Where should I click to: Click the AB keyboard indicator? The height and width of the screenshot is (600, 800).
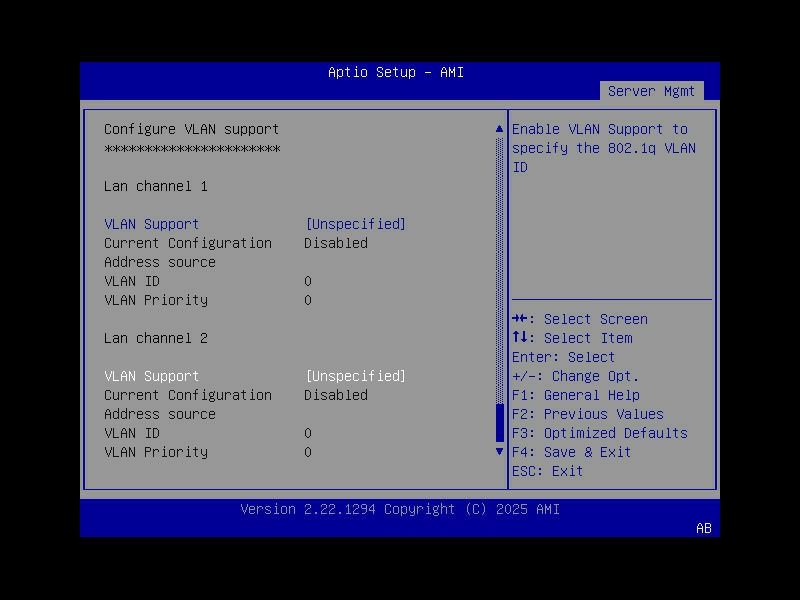[x=703, y=528]
